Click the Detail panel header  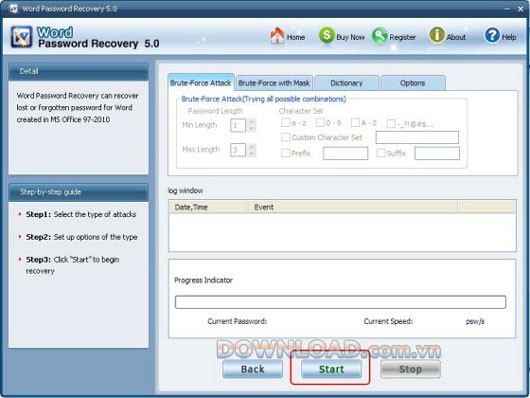78,72
